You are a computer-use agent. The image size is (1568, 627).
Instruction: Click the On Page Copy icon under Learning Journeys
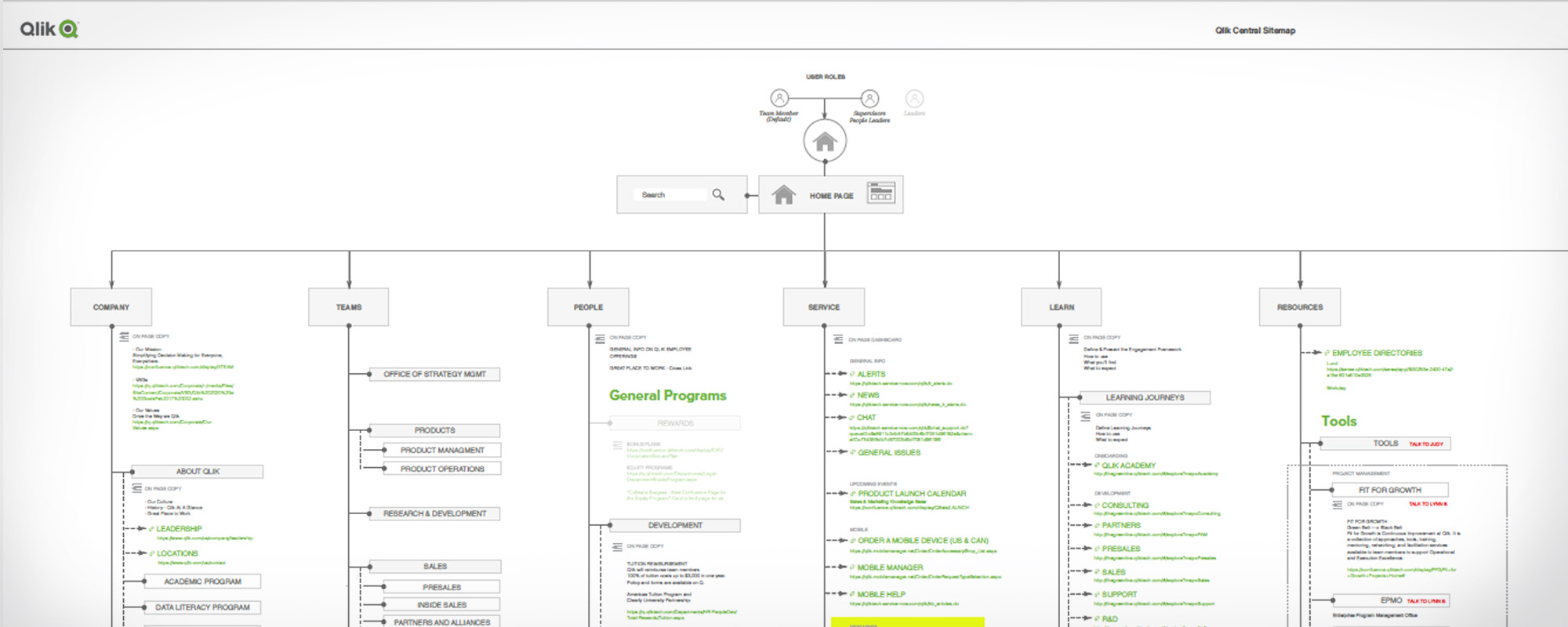(1085, 415)
